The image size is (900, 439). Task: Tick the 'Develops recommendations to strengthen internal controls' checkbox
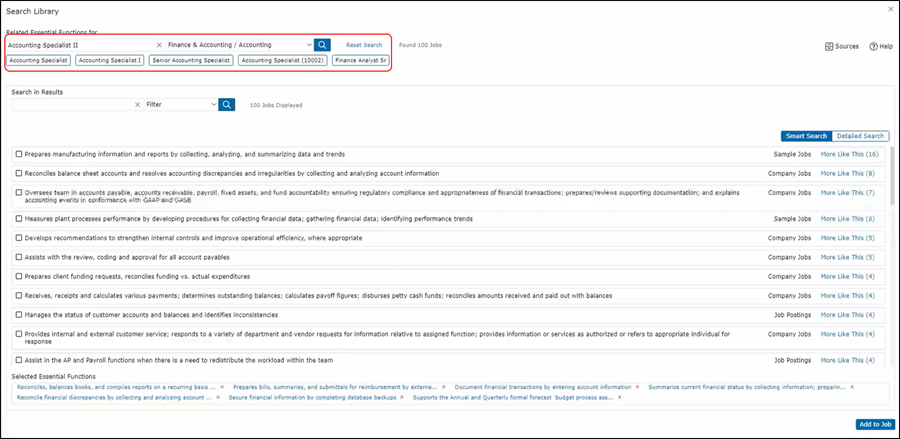tap(19, 238)
